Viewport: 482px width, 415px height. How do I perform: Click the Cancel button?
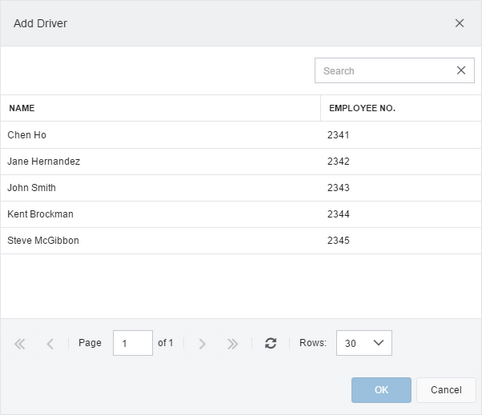pos(446,390)
